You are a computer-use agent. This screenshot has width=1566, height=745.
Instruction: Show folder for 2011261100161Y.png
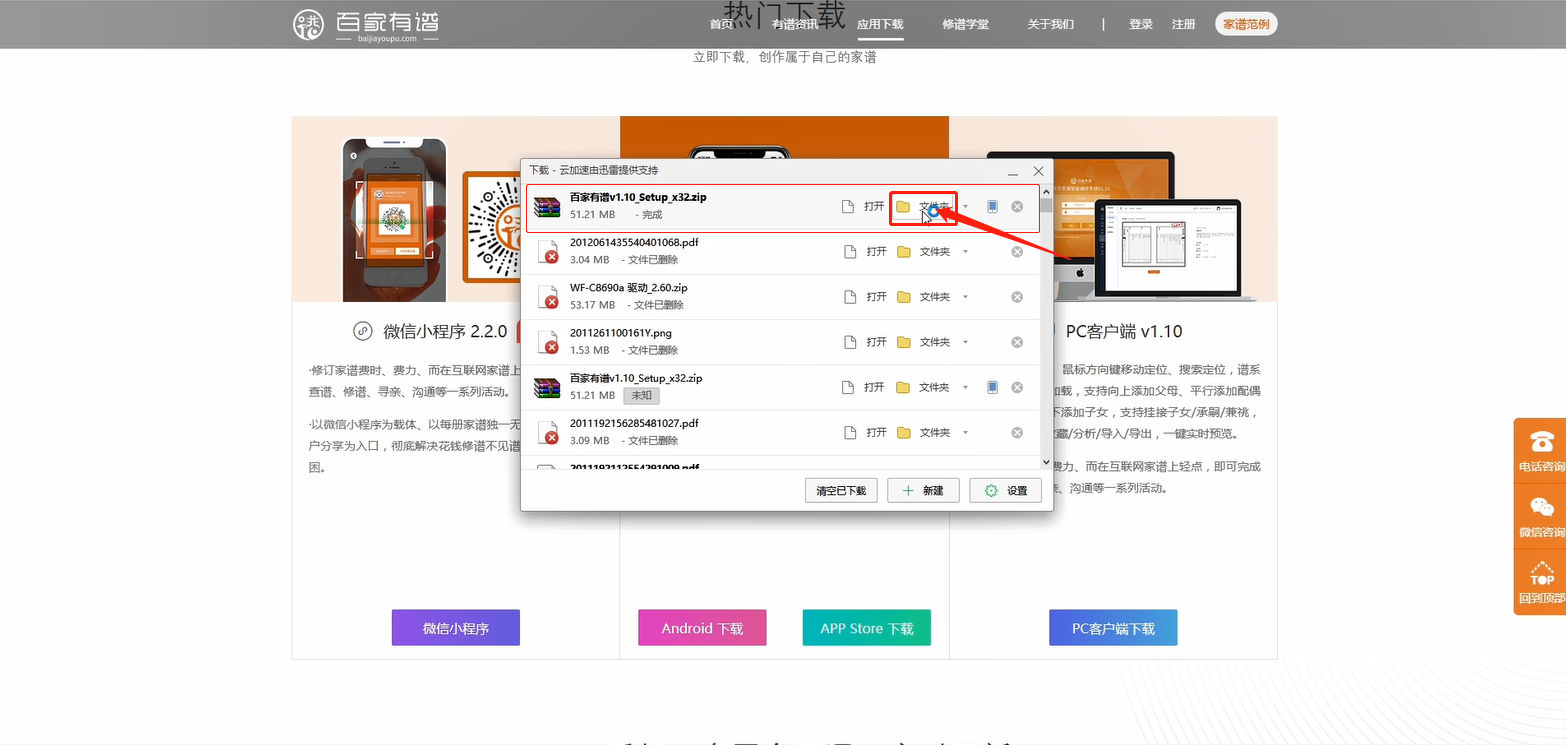pyautogui.click(x=923, y=342)
